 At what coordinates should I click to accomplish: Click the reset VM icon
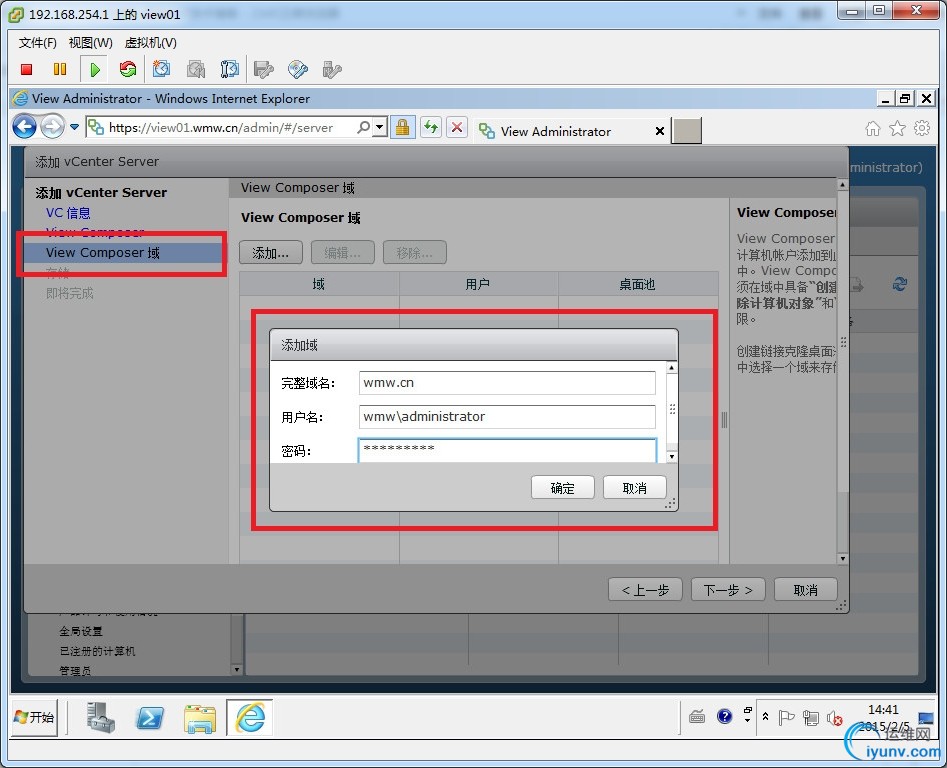127,69
